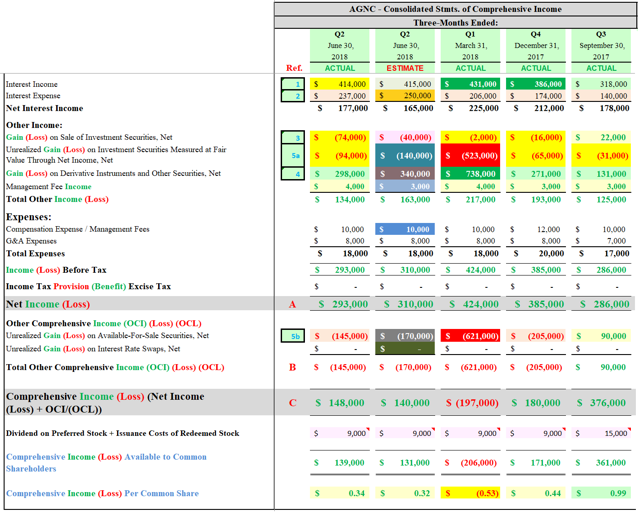Select the yellow (0.53) per share cell
Screen dimensions: 640x514
pos(470,493)
